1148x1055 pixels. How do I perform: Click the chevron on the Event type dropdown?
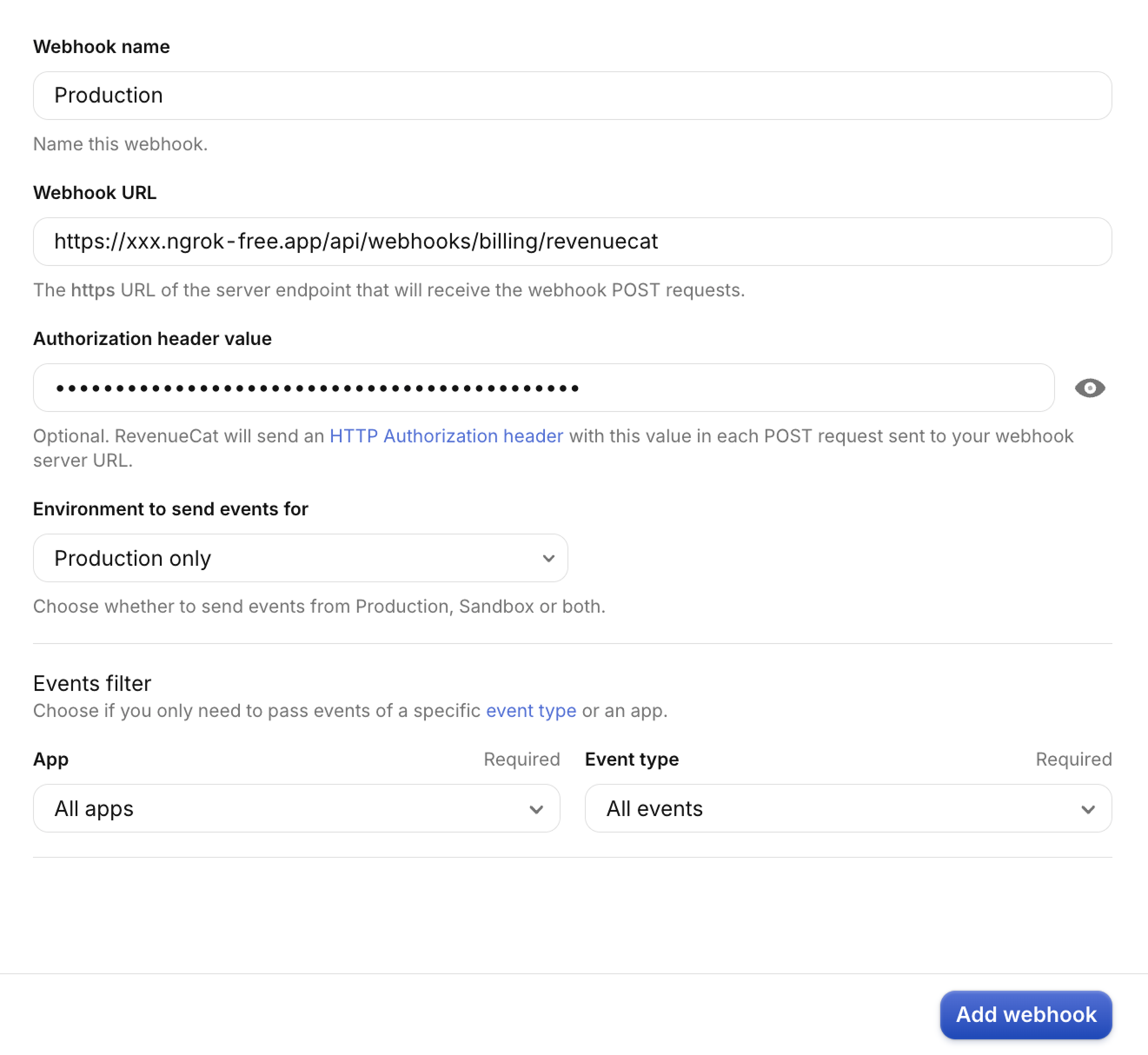tap(1087, 809)
